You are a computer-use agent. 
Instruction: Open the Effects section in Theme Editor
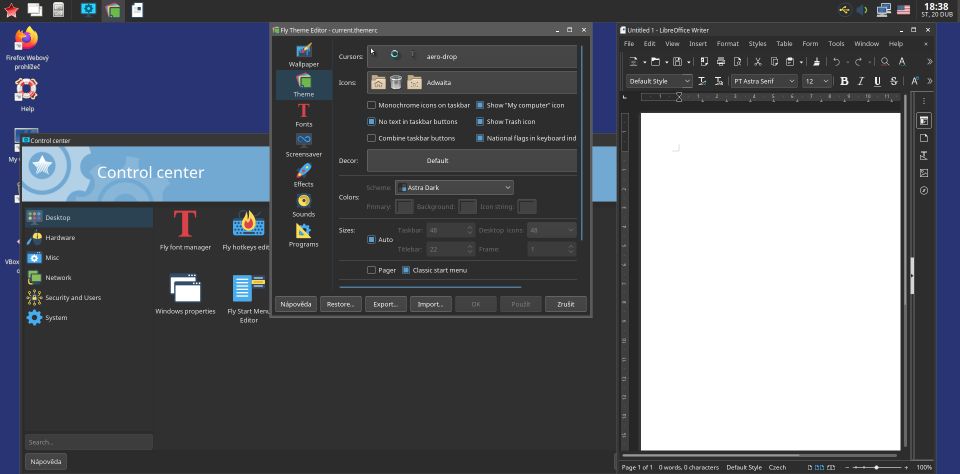(304, 175)
